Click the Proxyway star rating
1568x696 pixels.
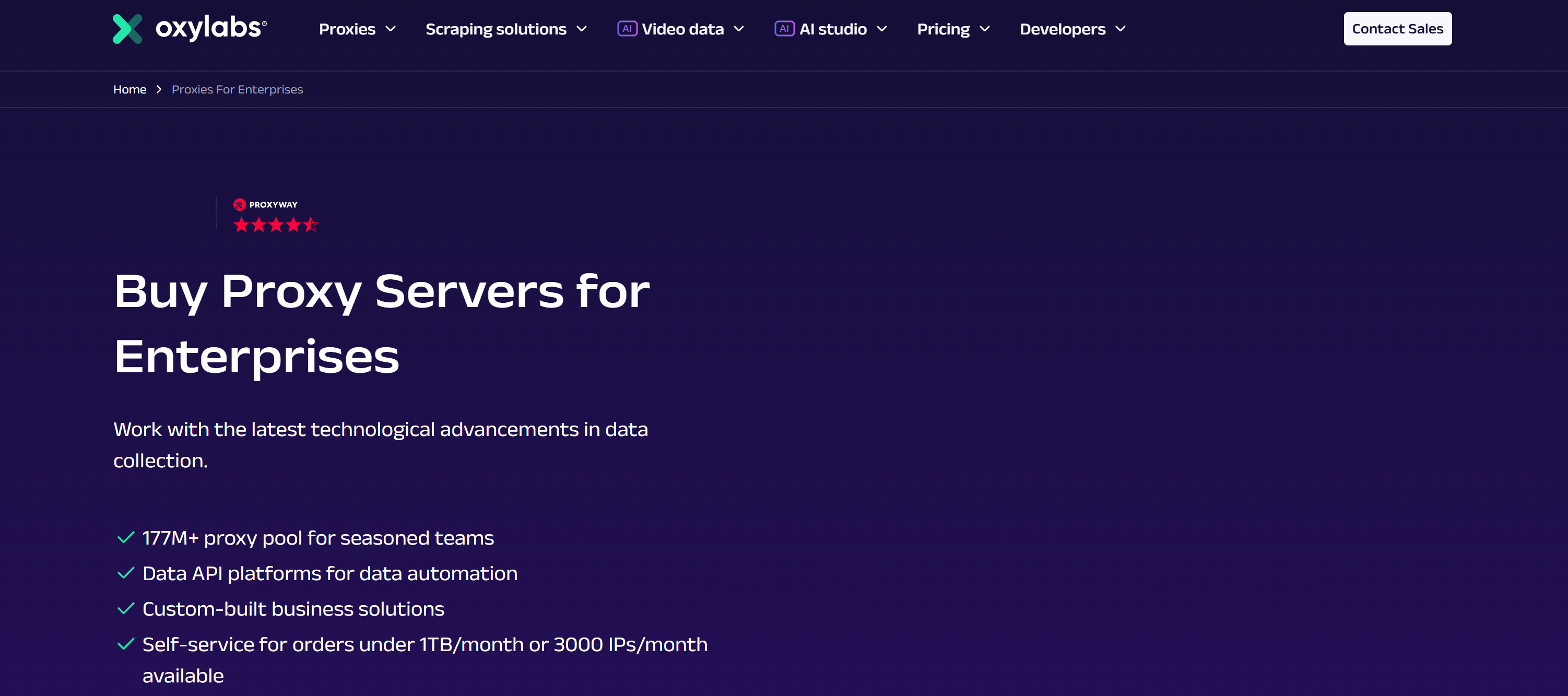(x=276, y=225)
